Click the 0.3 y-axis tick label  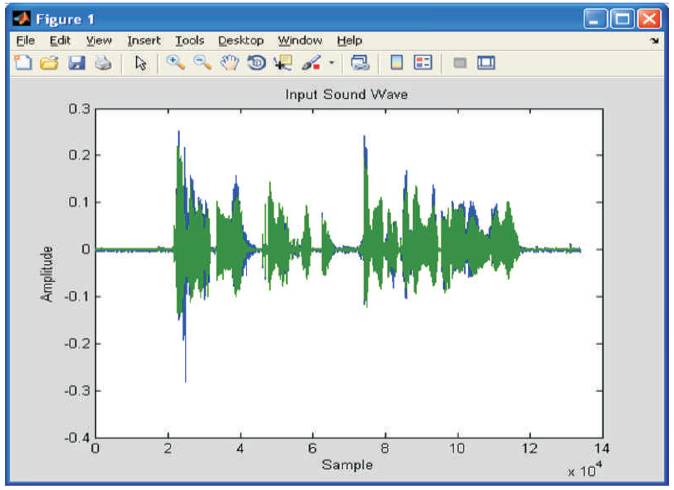pos(80,108)
